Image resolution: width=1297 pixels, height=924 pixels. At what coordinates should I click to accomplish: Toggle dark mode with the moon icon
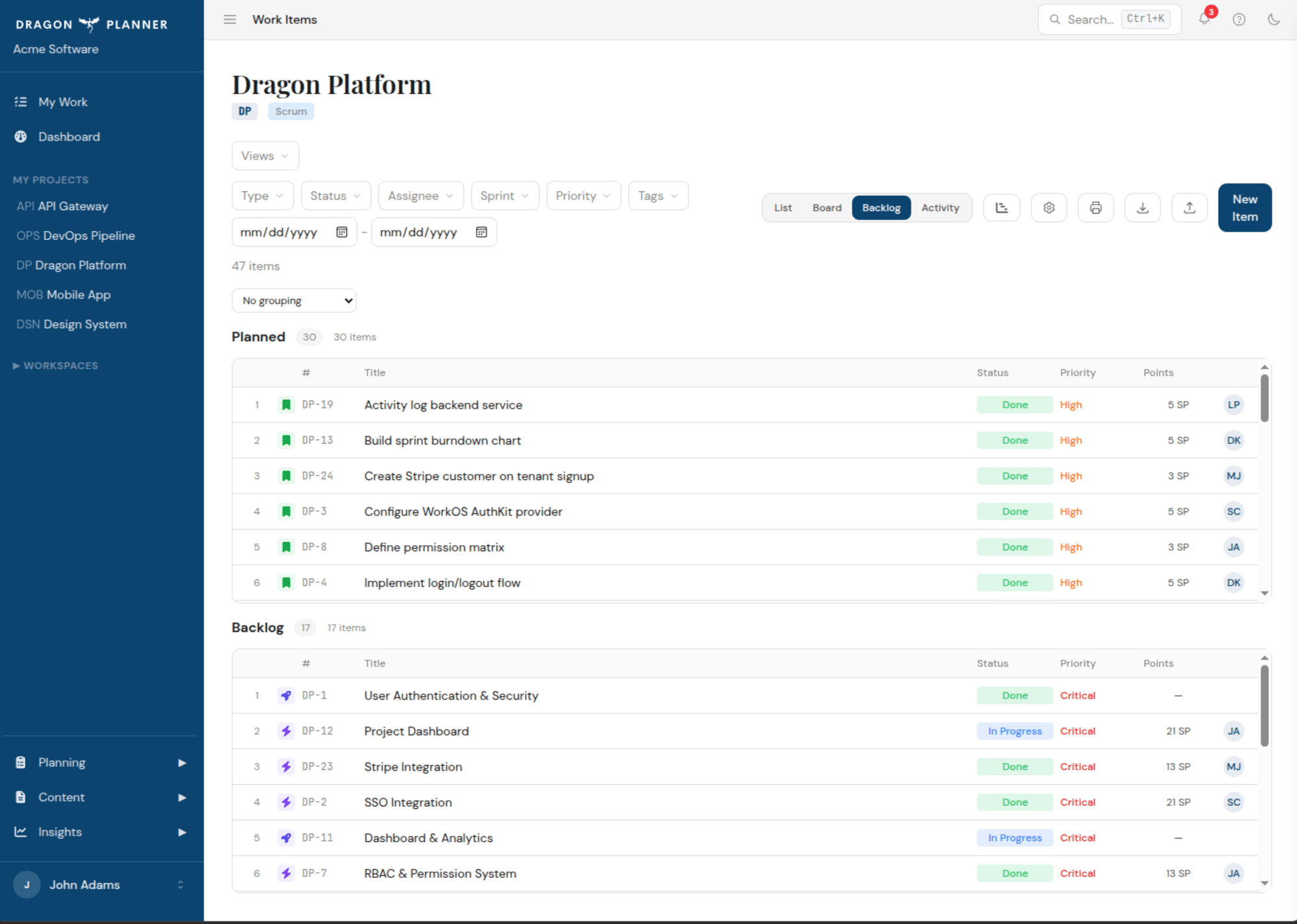(1274, 19)
